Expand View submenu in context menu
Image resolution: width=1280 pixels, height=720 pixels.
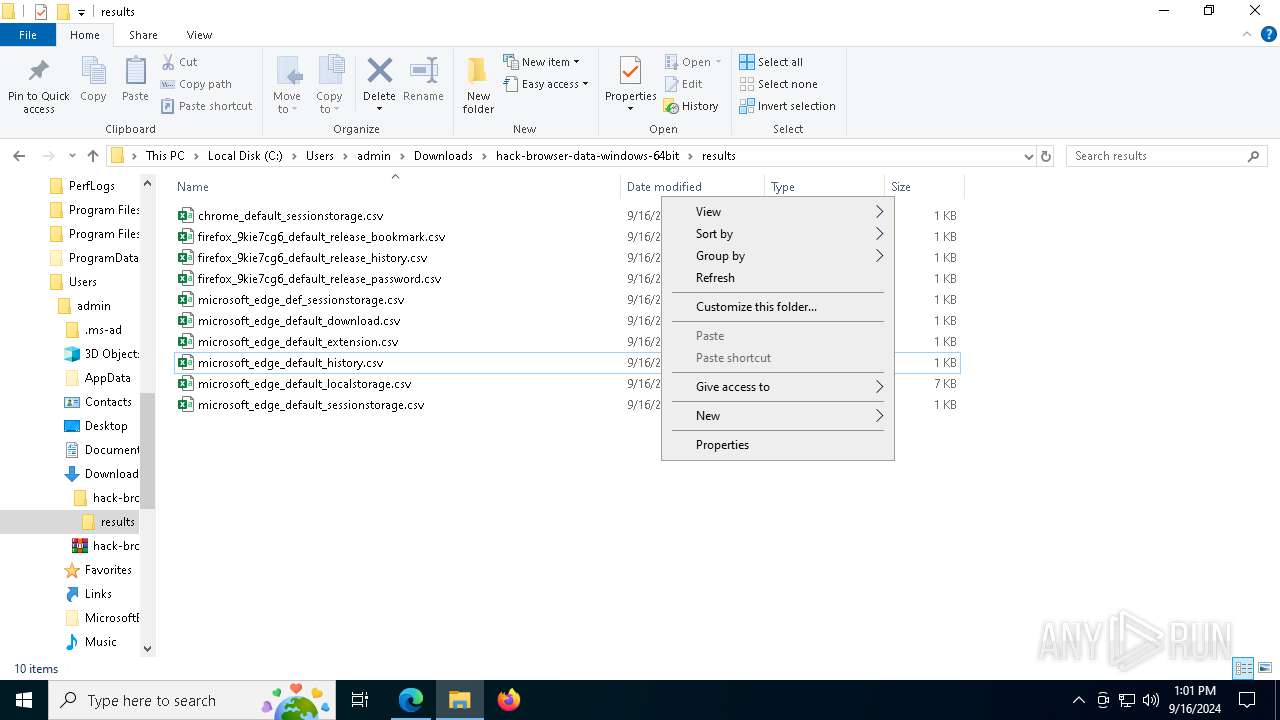click(778, 212)
